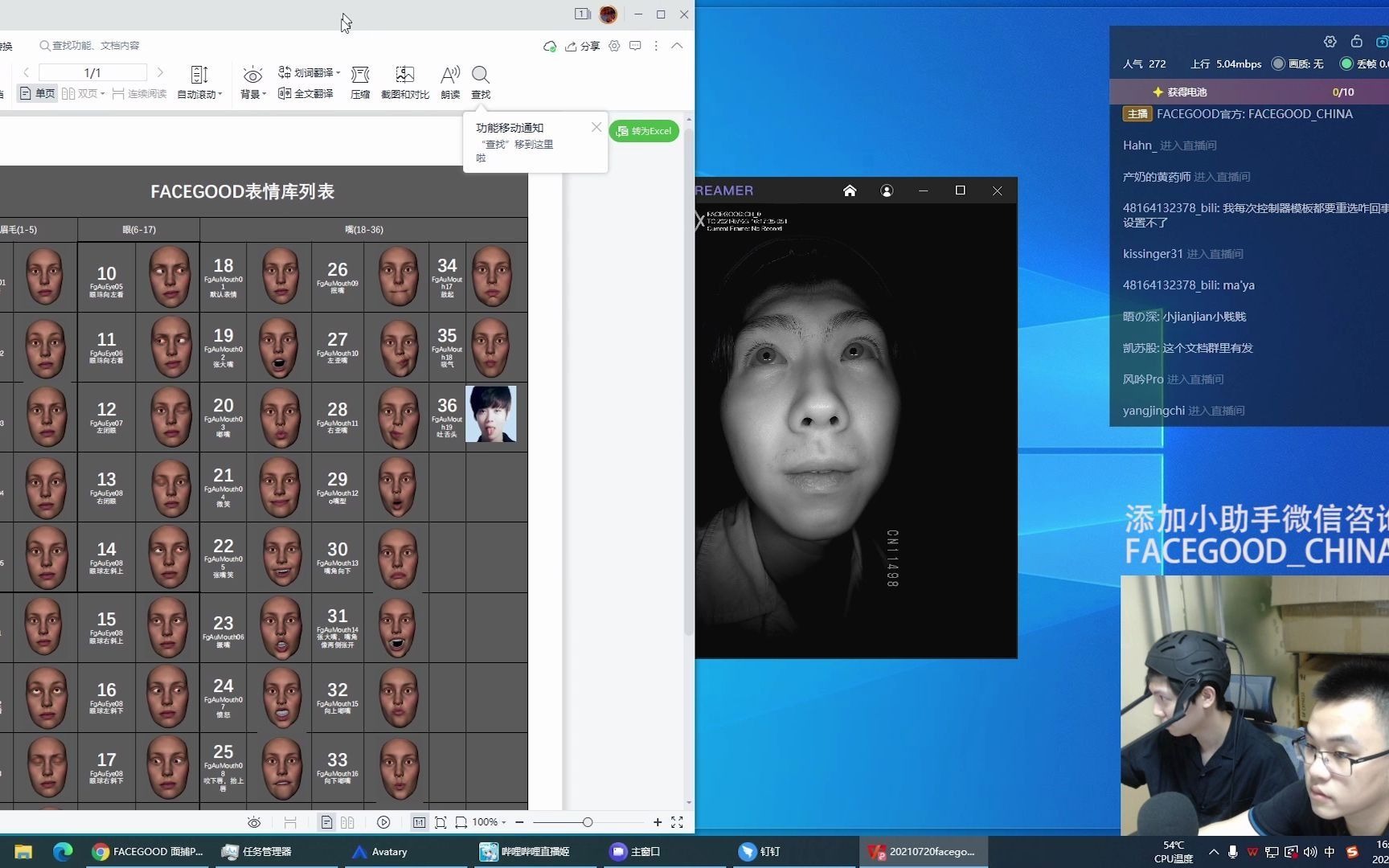Open the settings gear in WPS toolbar
Image resolution: width=1389 pixels, height=868 pixels.
[614, 46]
